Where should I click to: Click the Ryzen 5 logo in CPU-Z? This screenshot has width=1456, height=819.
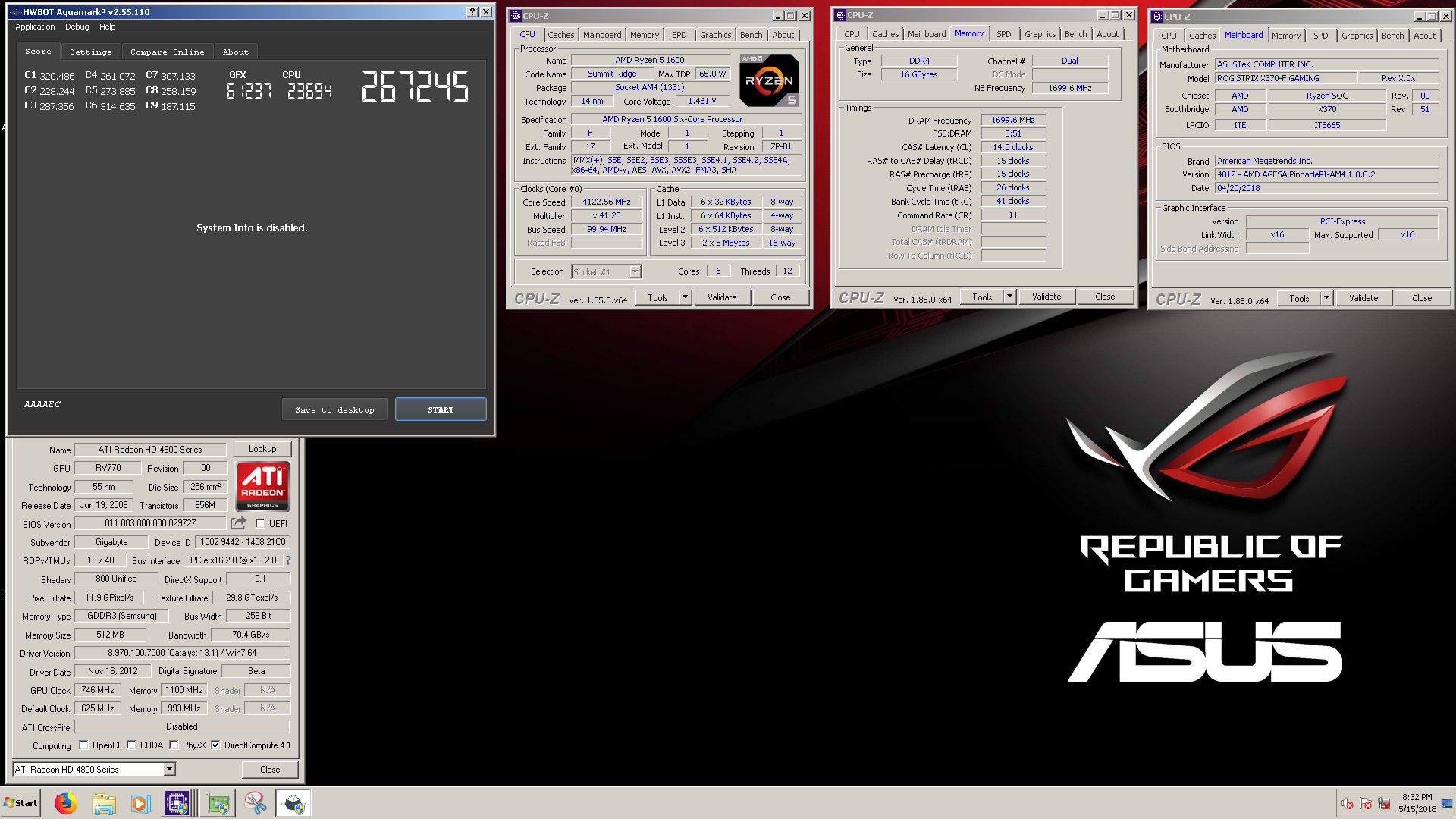click(x=769, y=80)
